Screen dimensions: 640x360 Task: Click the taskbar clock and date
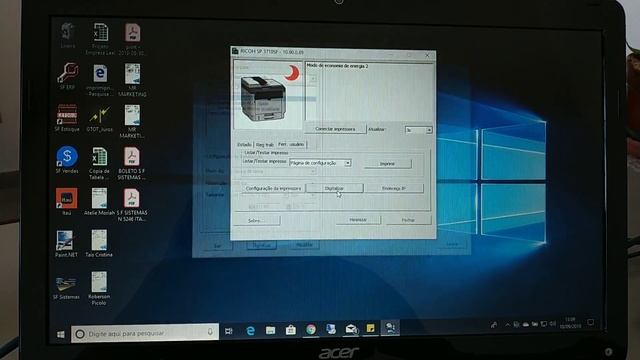pyautogui.click(x=570, y=323)
